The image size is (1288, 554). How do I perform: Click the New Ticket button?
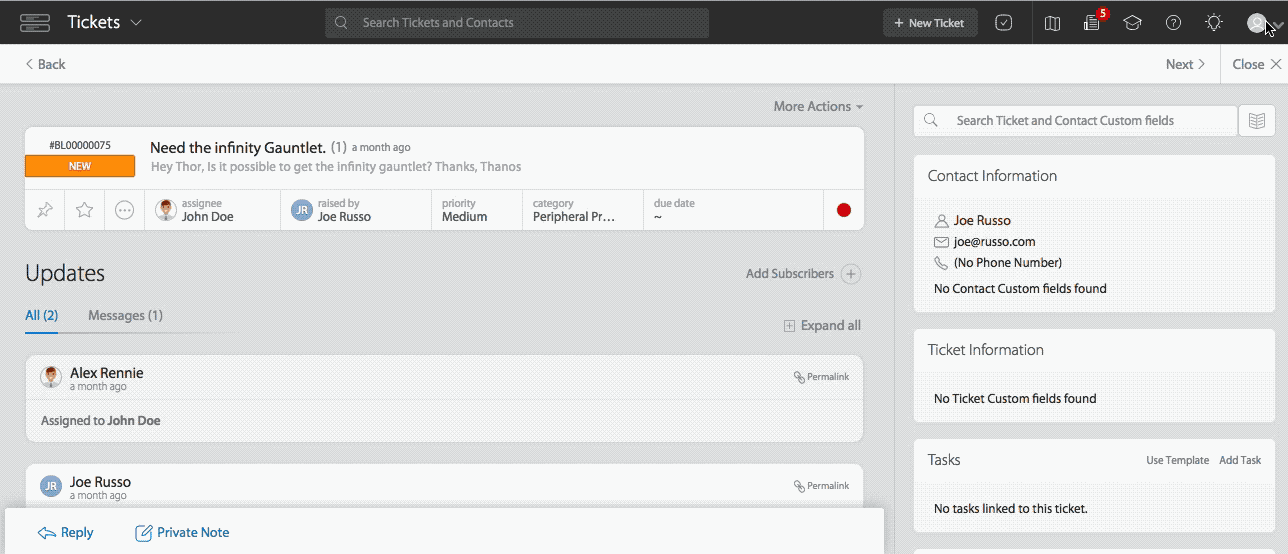929,23
